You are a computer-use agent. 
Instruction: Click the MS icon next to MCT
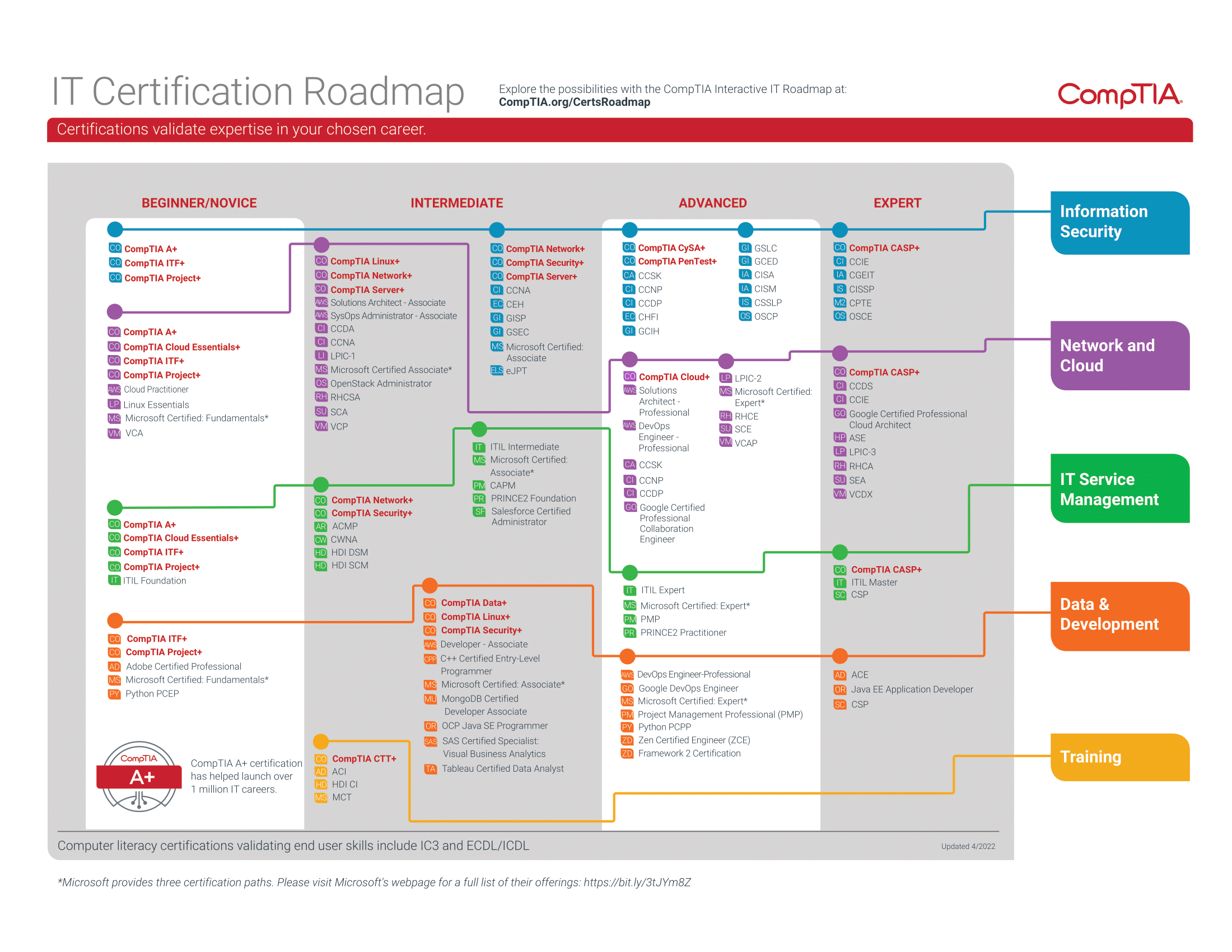(321, 797)
